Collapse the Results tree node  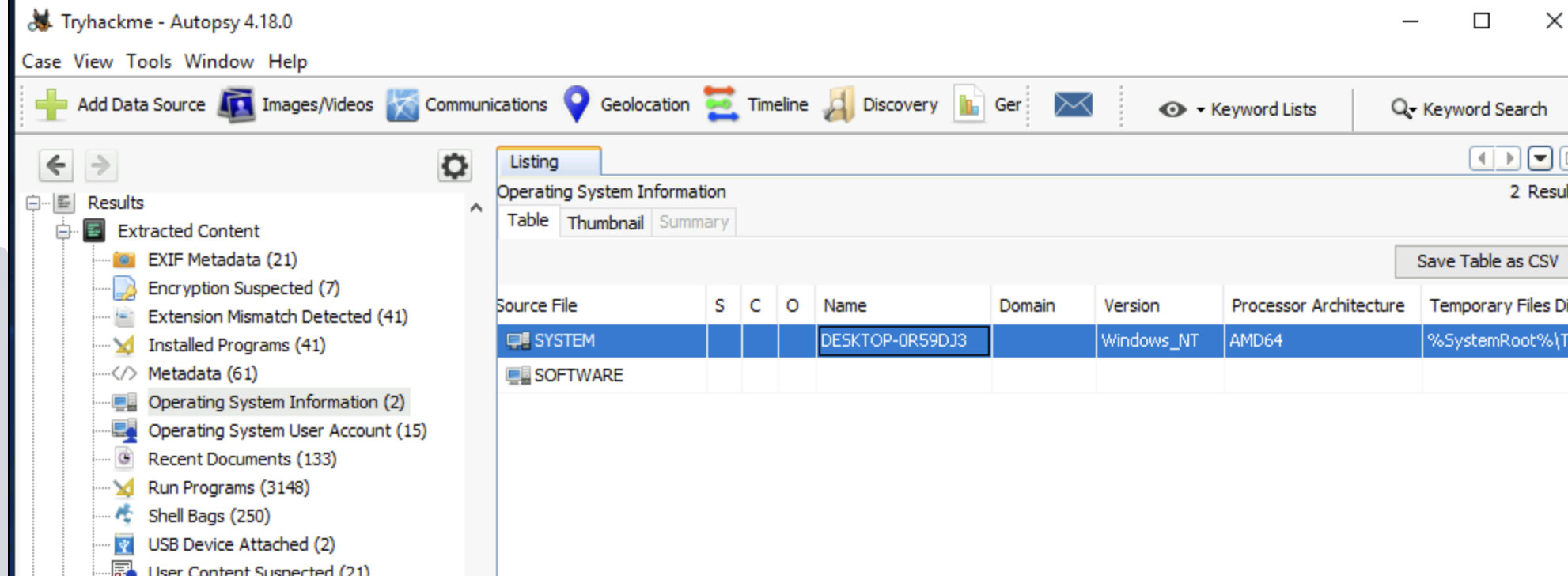pos(33,203)
